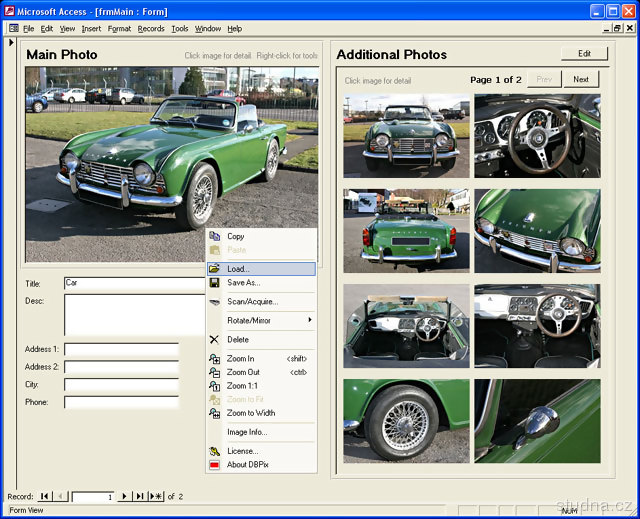
Task: Select the wire wheel close-up thumbnail
Action: tap(406, 420)
